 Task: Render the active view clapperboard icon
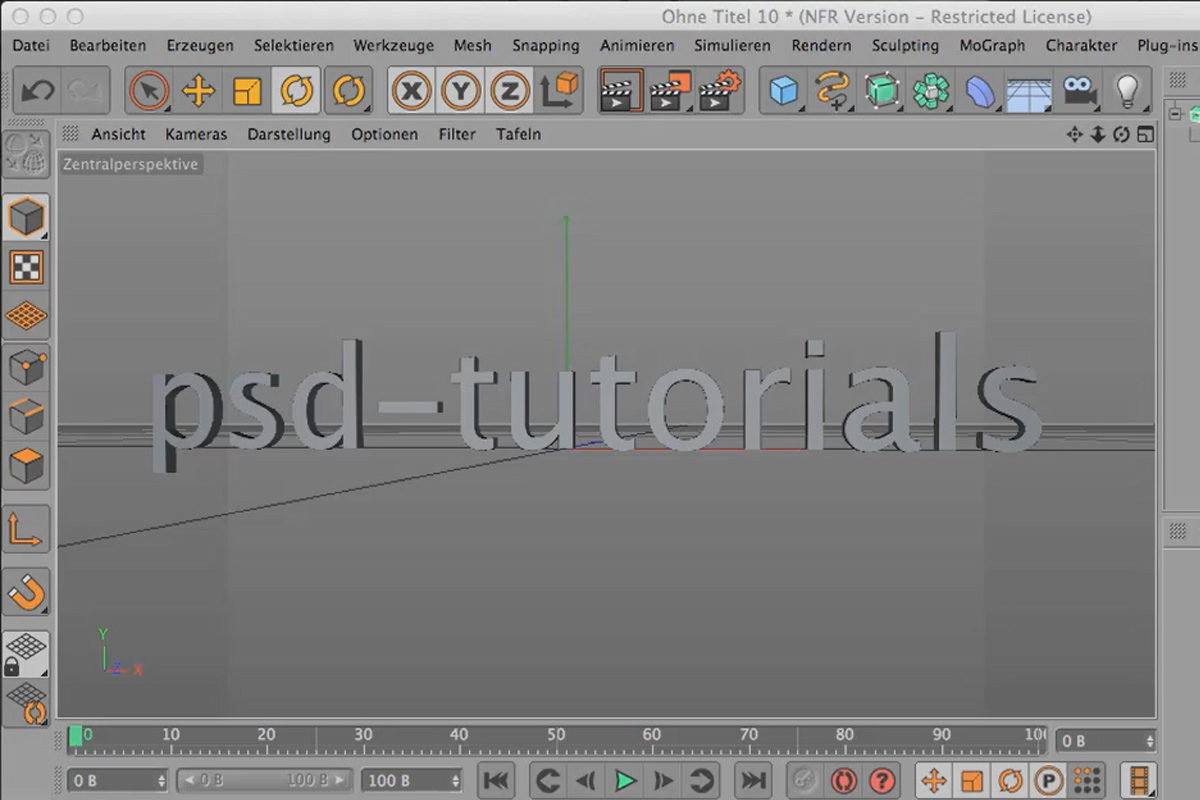(621, 91)
